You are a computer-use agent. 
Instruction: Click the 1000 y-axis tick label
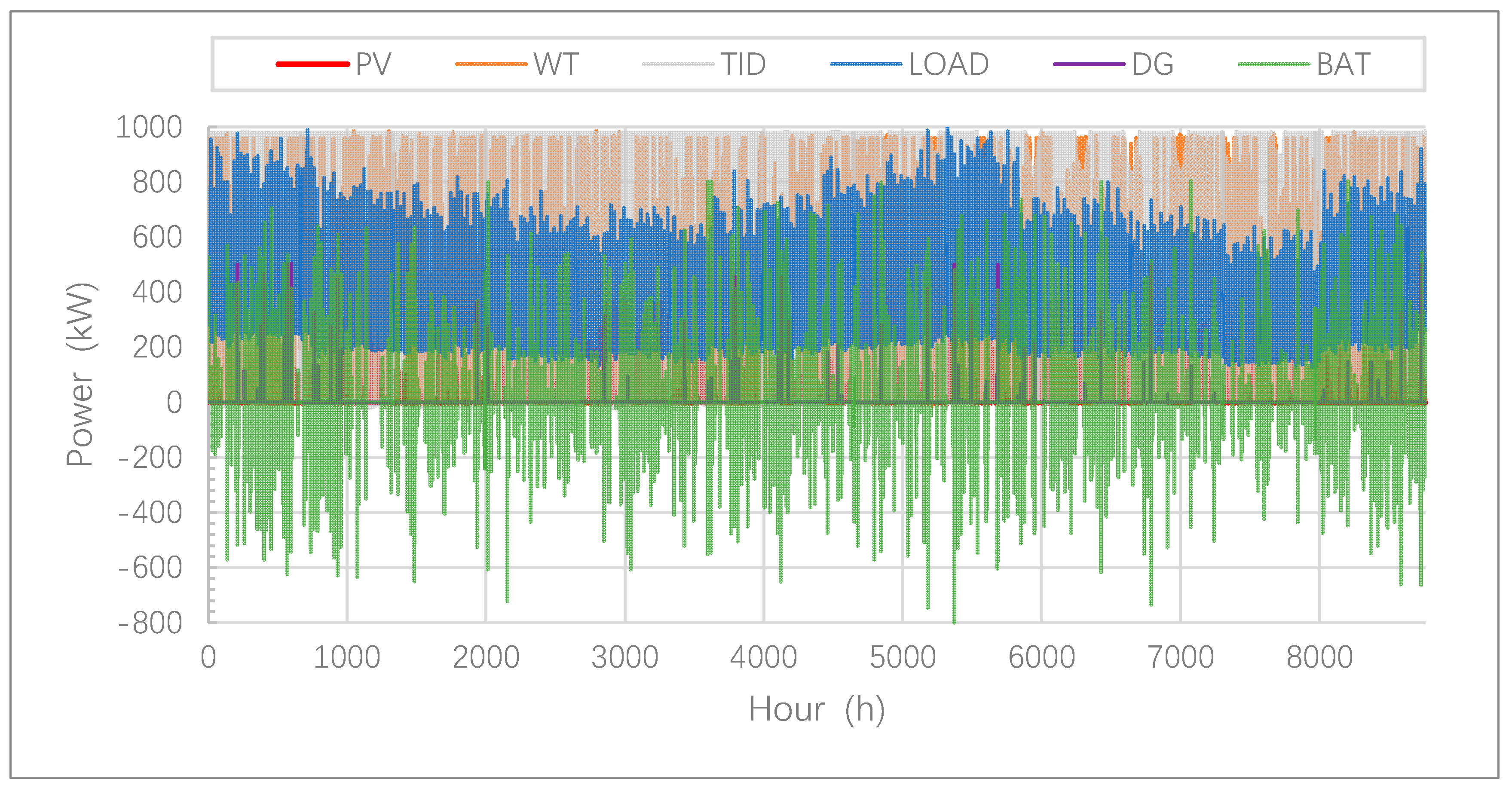(x=149, y=127)
